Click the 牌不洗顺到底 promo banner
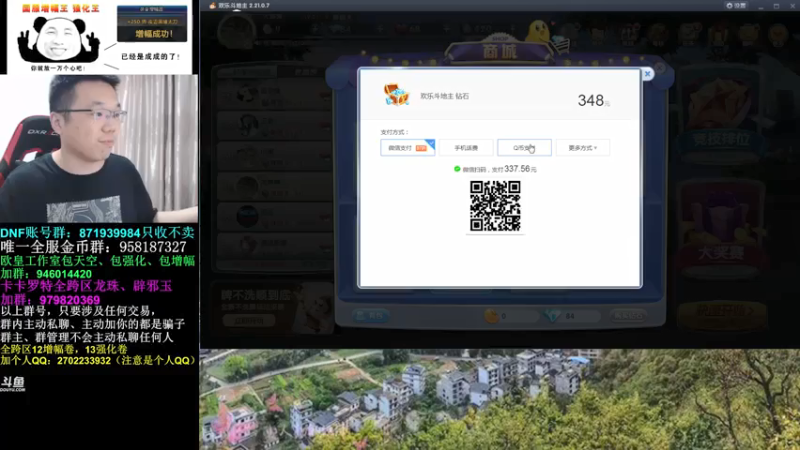 click(272, 306)
